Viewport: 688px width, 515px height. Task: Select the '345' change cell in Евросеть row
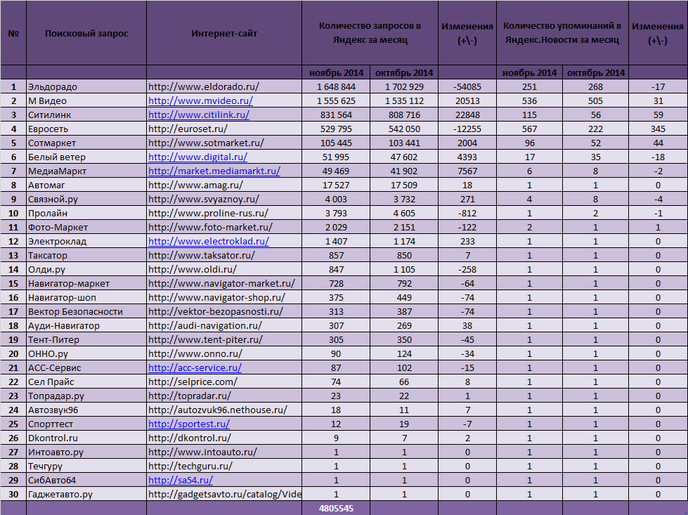pos(658,129)
